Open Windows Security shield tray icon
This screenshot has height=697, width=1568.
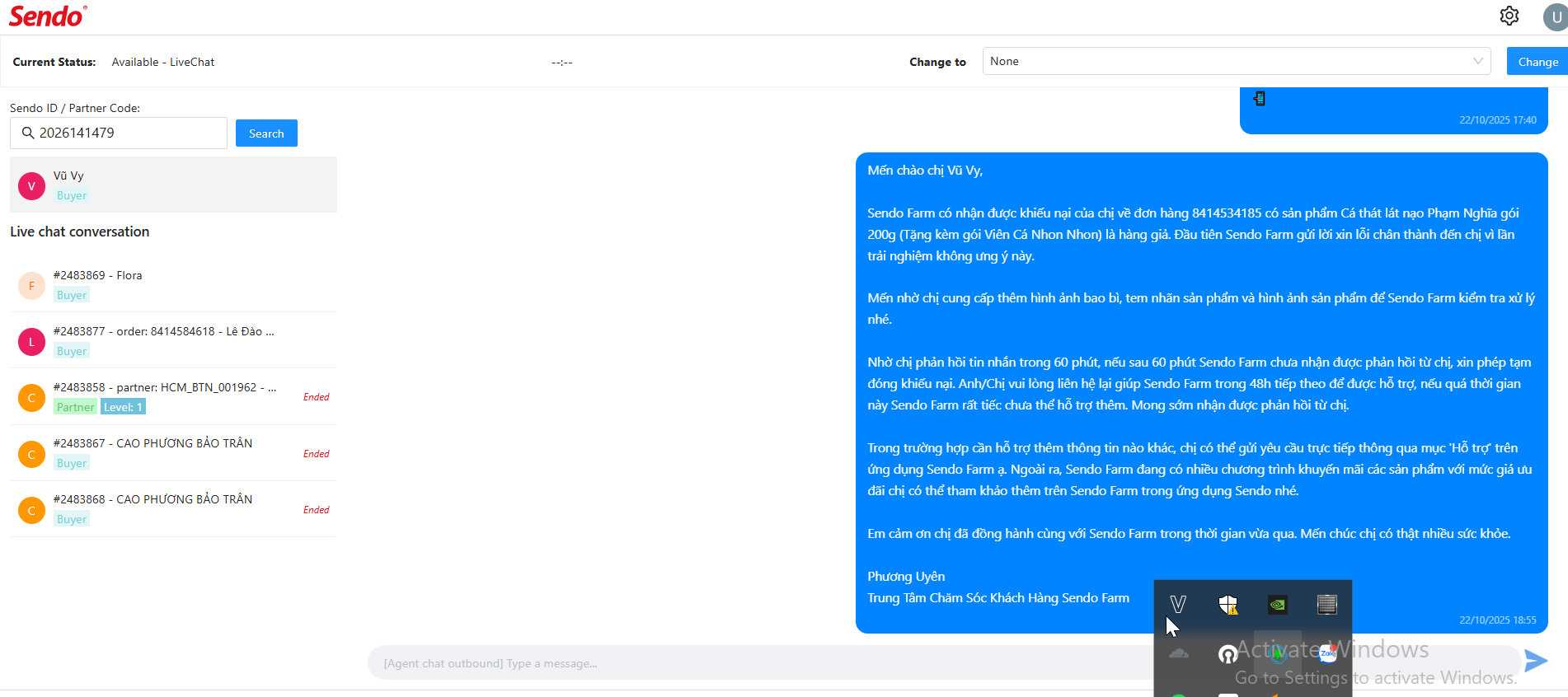pos(1228,605)
